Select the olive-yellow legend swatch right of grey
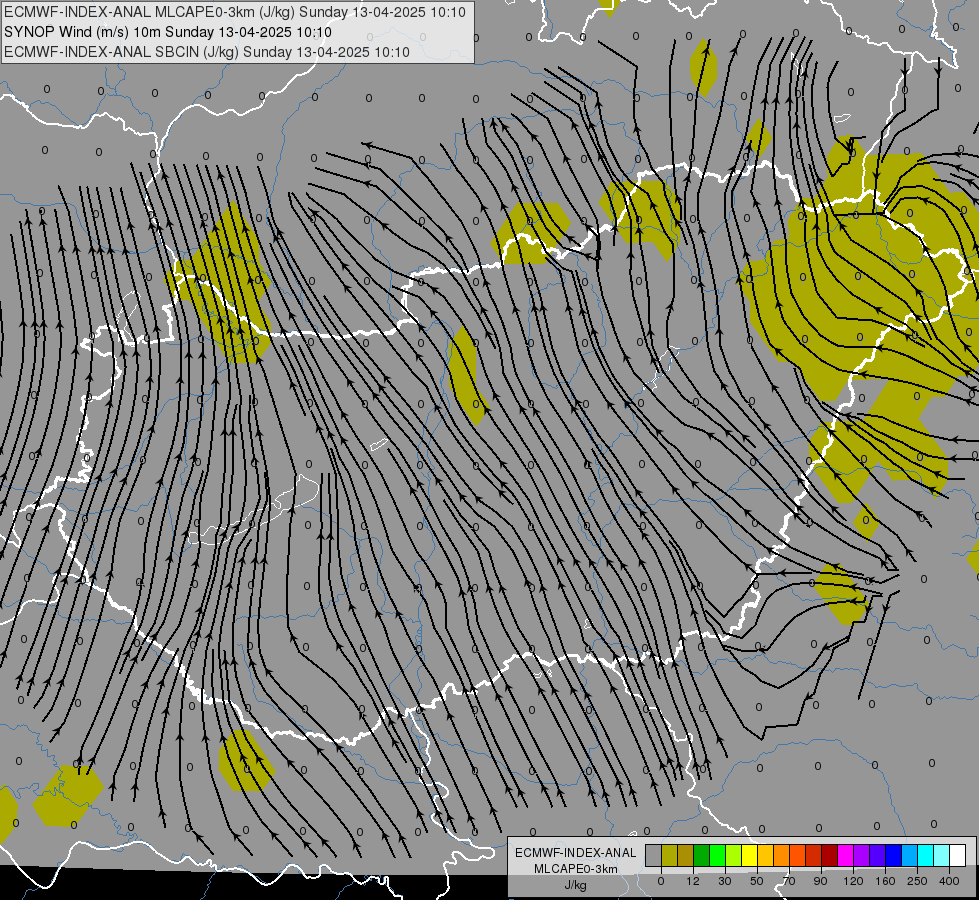The width and height of the screenshot is (979, 900). click(x=669, y=855)
